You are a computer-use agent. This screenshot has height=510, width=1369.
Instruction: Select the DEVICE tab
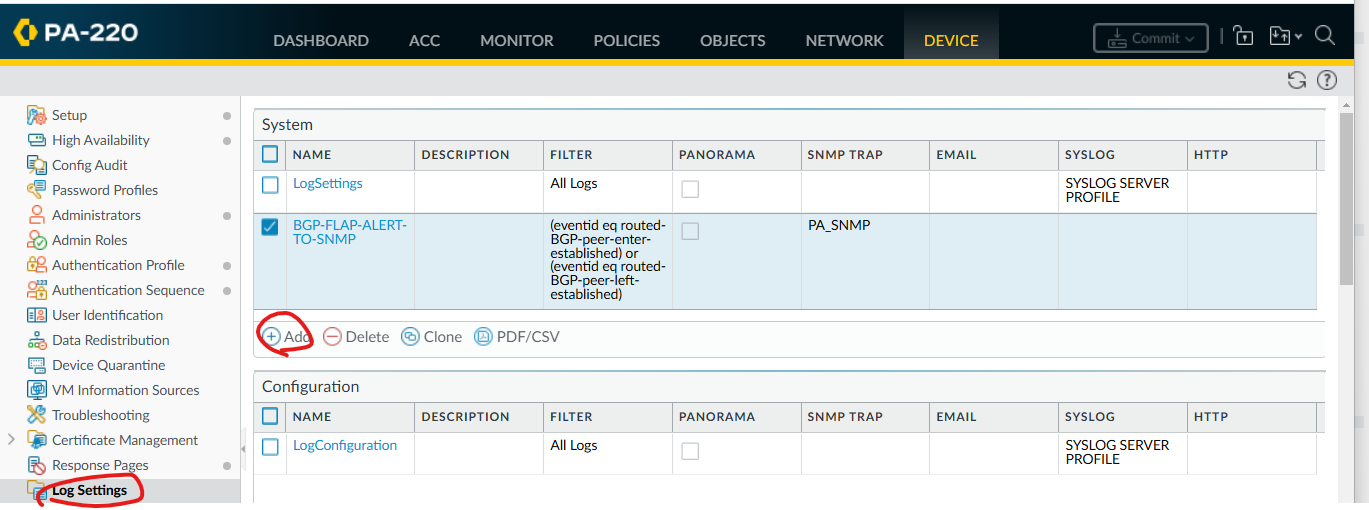coord(951,41)
